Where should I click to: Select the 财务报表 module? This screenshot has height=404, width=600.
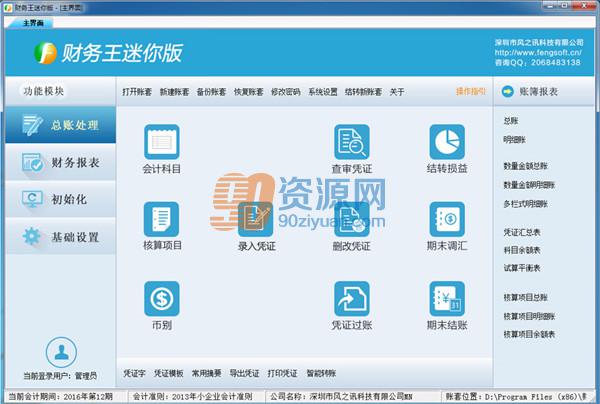coord(60,162)
